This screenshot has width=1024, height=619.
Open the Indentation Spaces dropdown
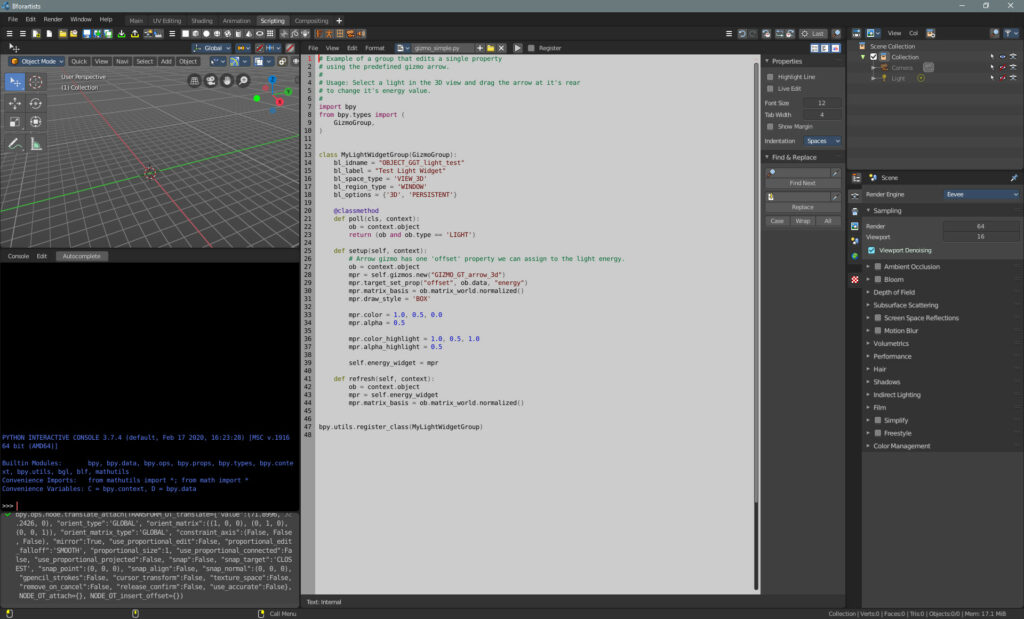(823, 141)
